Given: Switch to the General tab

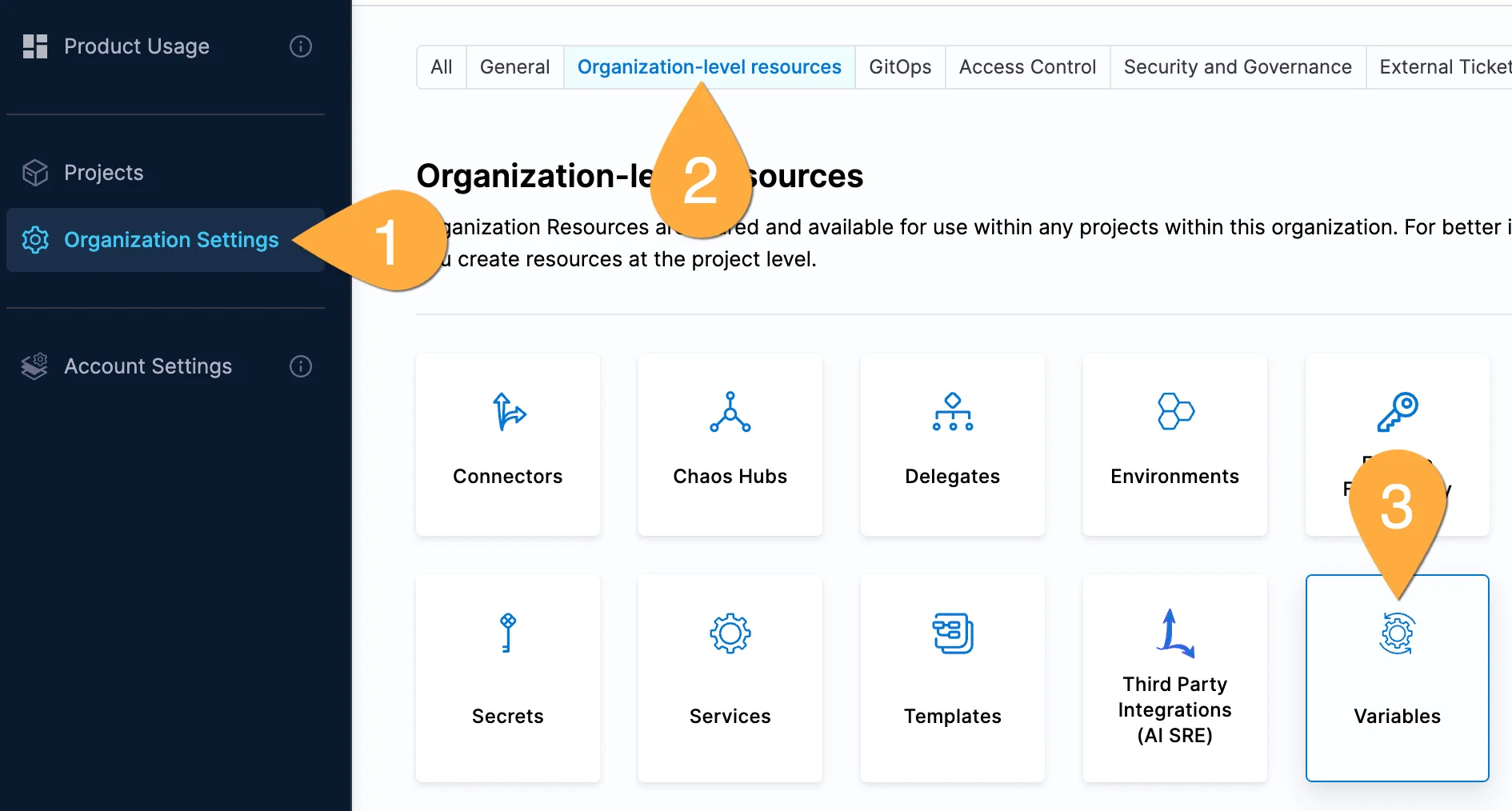Looking at the screenshot, I should point(514,67).
